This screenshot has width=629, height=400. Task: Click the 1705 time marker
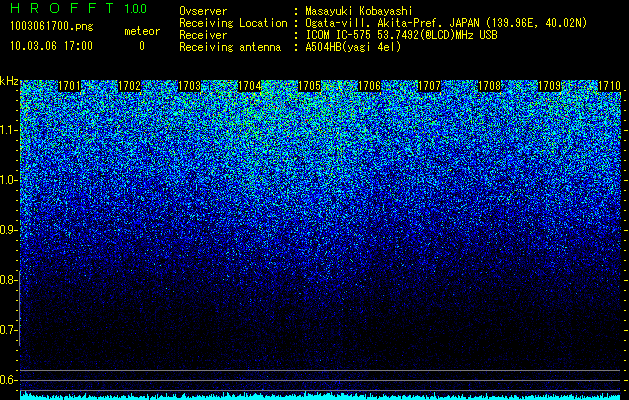310,86
